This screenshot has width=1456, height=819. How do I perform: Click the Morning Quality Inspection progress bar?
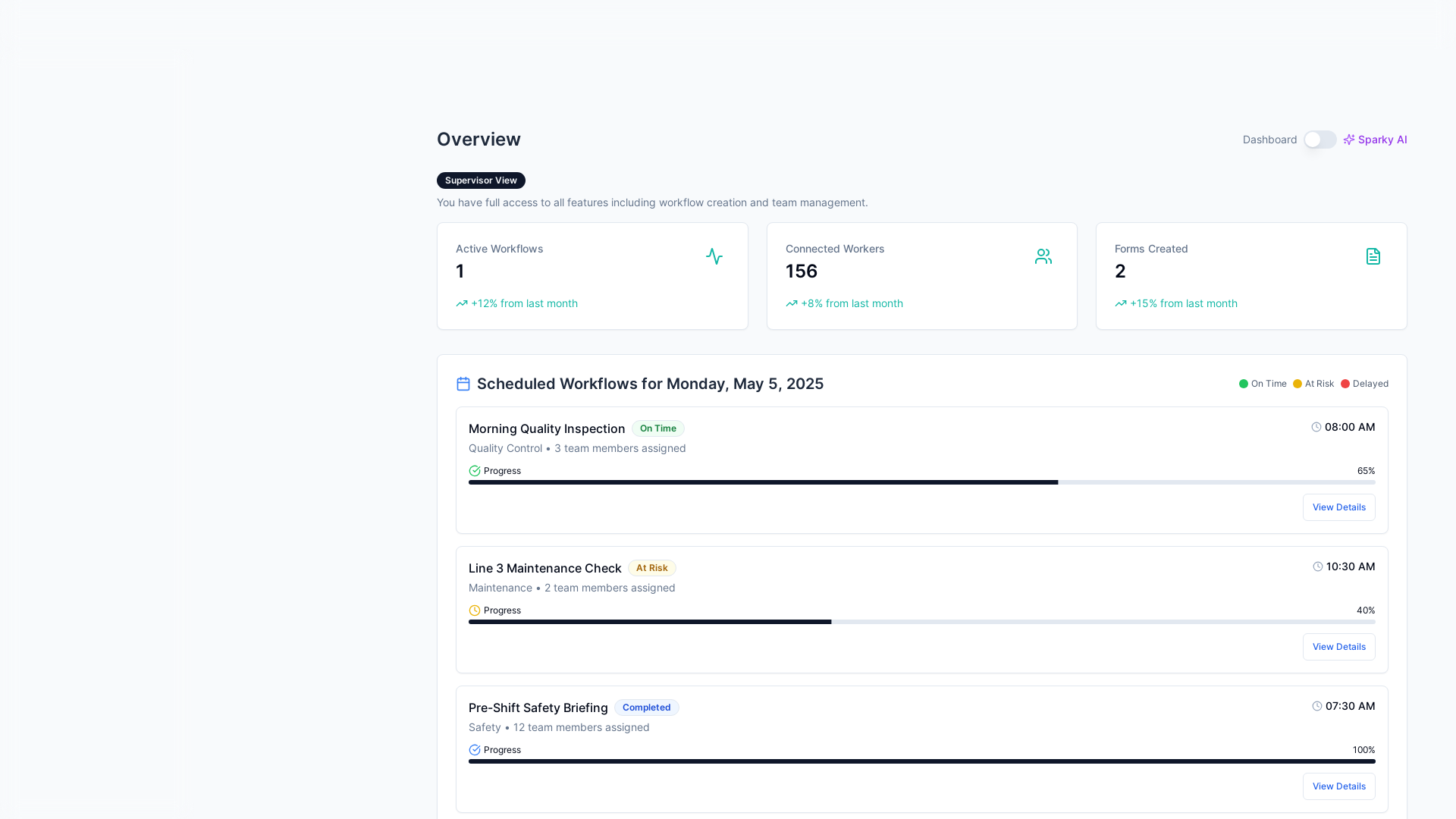click(922, 482)
